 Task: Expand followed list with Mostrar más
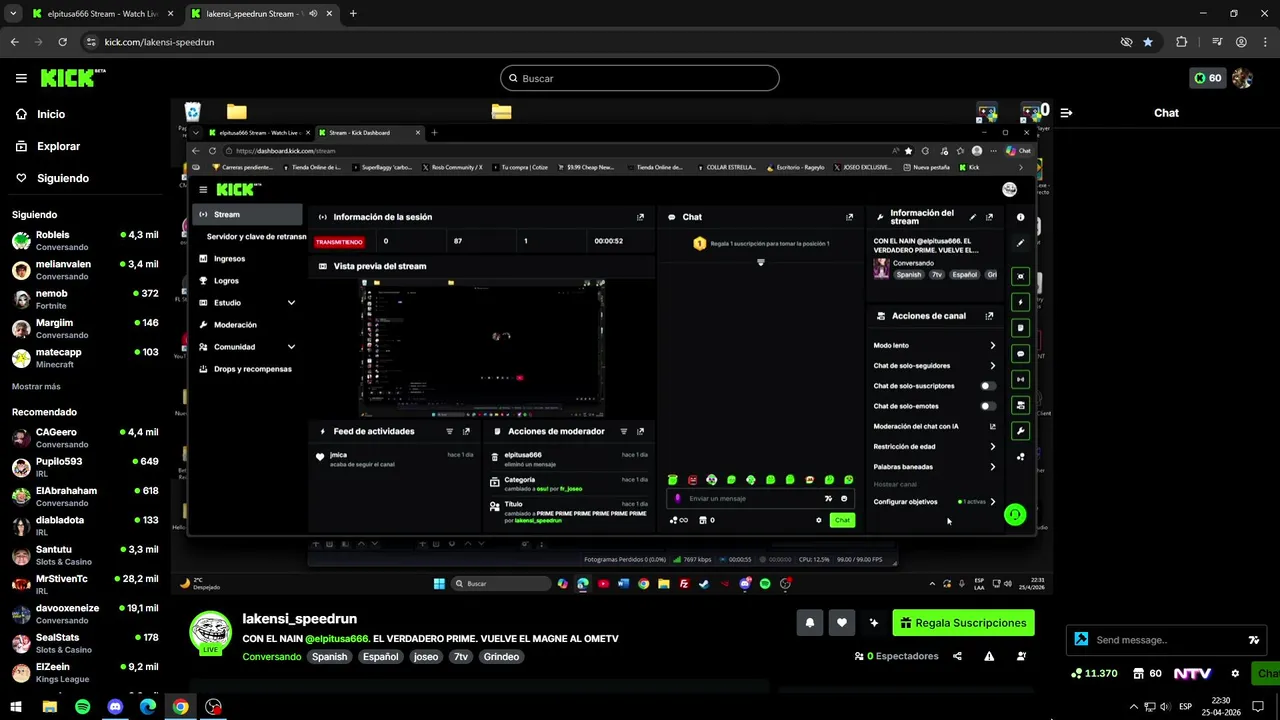coord(36,386)
